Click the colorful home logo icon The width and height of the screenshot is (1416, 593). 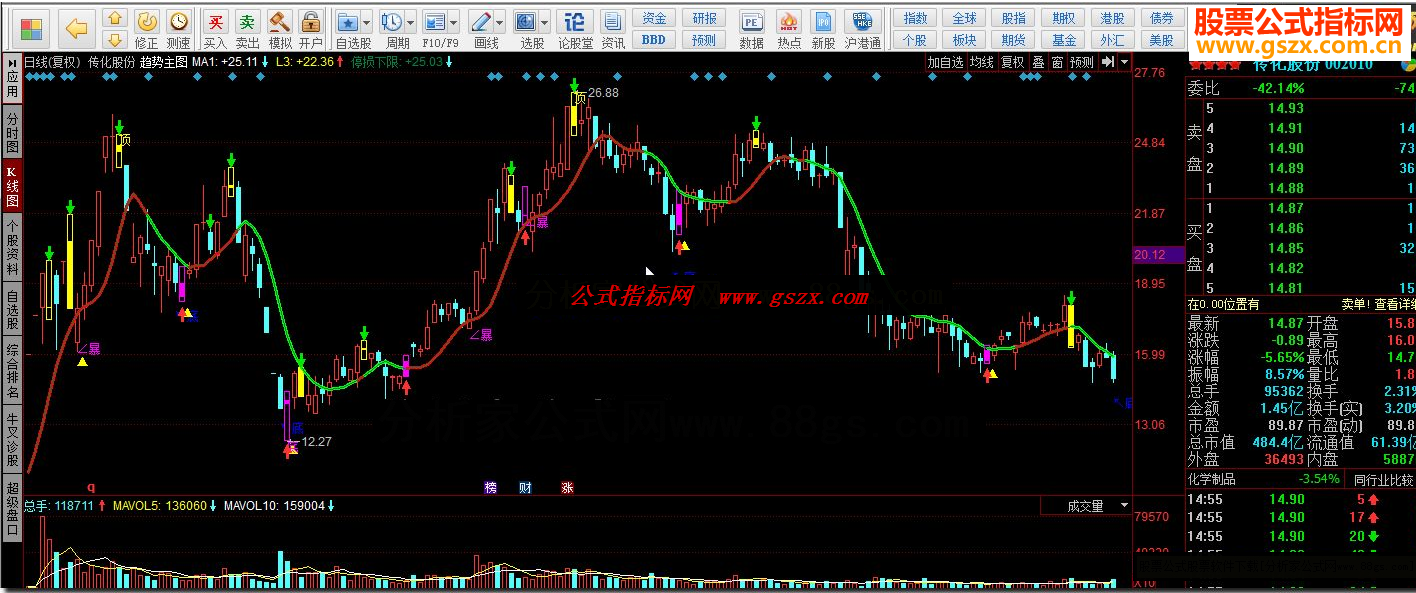click(32, 28)
